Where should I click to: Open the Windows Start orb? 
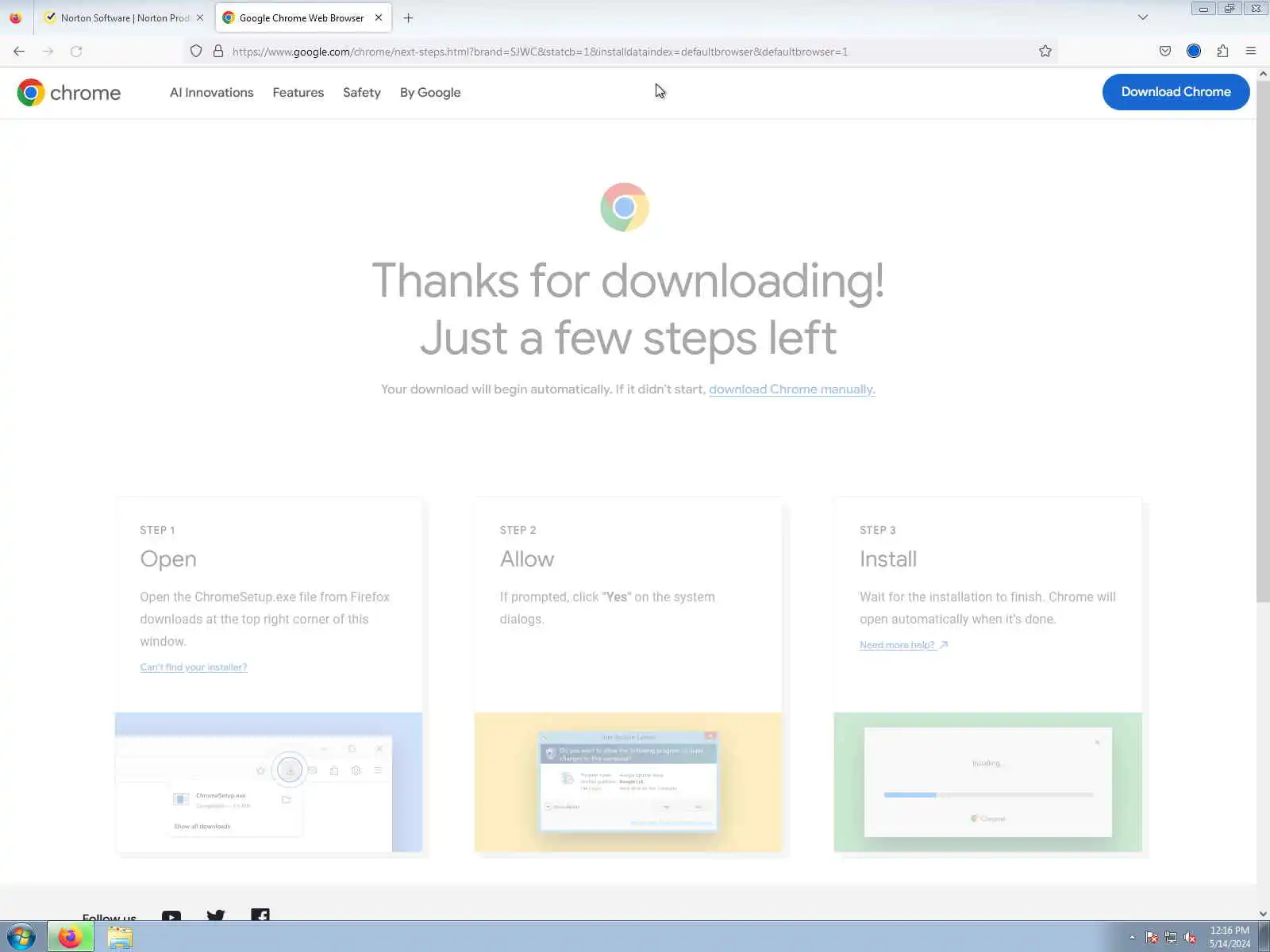(x=21, y=937)
